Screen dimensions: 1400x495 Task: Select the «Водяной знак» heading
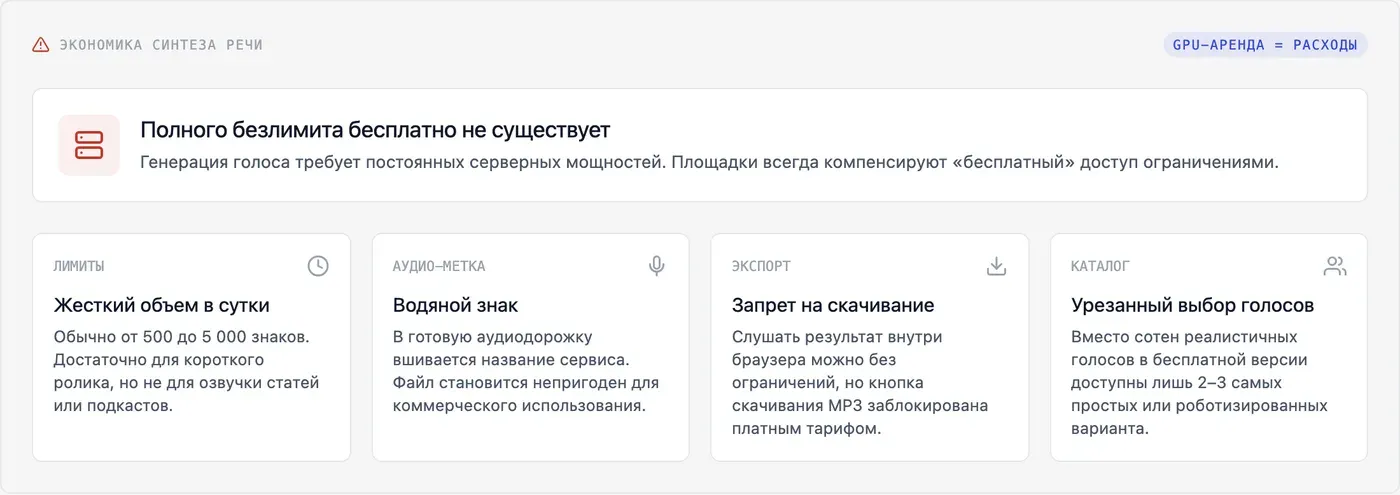tap(455, 305)
